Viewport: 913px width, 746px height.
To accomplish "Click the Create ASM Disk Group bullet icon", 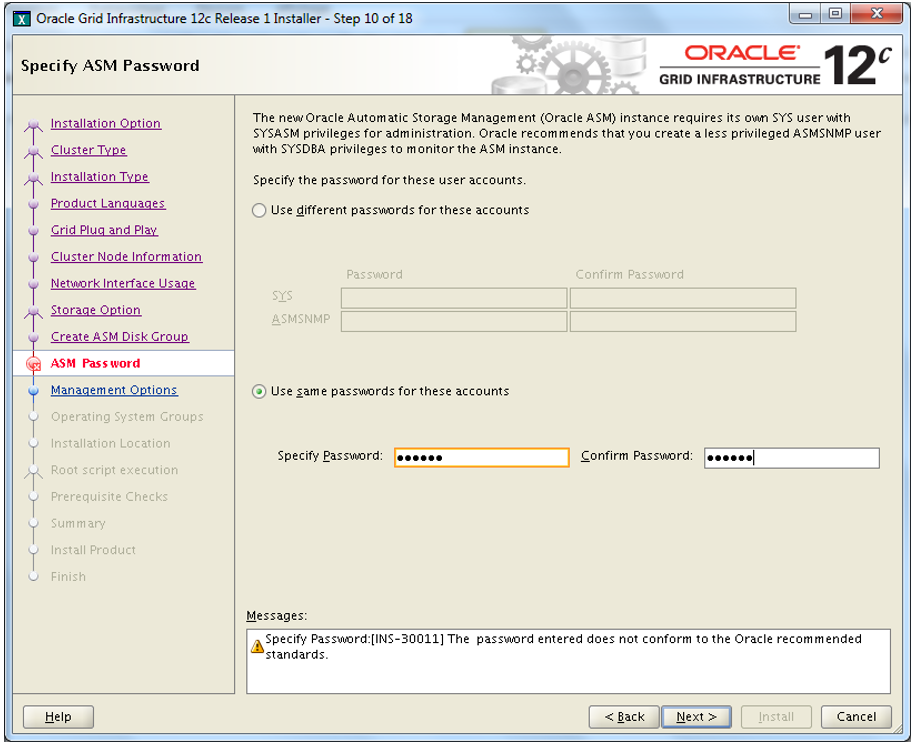I will 34,337.
